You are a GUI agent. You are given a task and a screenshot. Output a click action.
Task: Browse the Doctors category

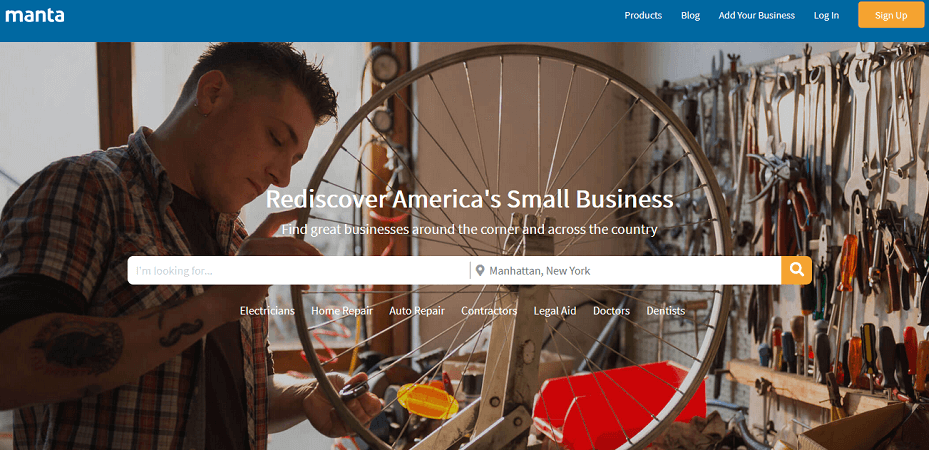[x=611, y=311]
